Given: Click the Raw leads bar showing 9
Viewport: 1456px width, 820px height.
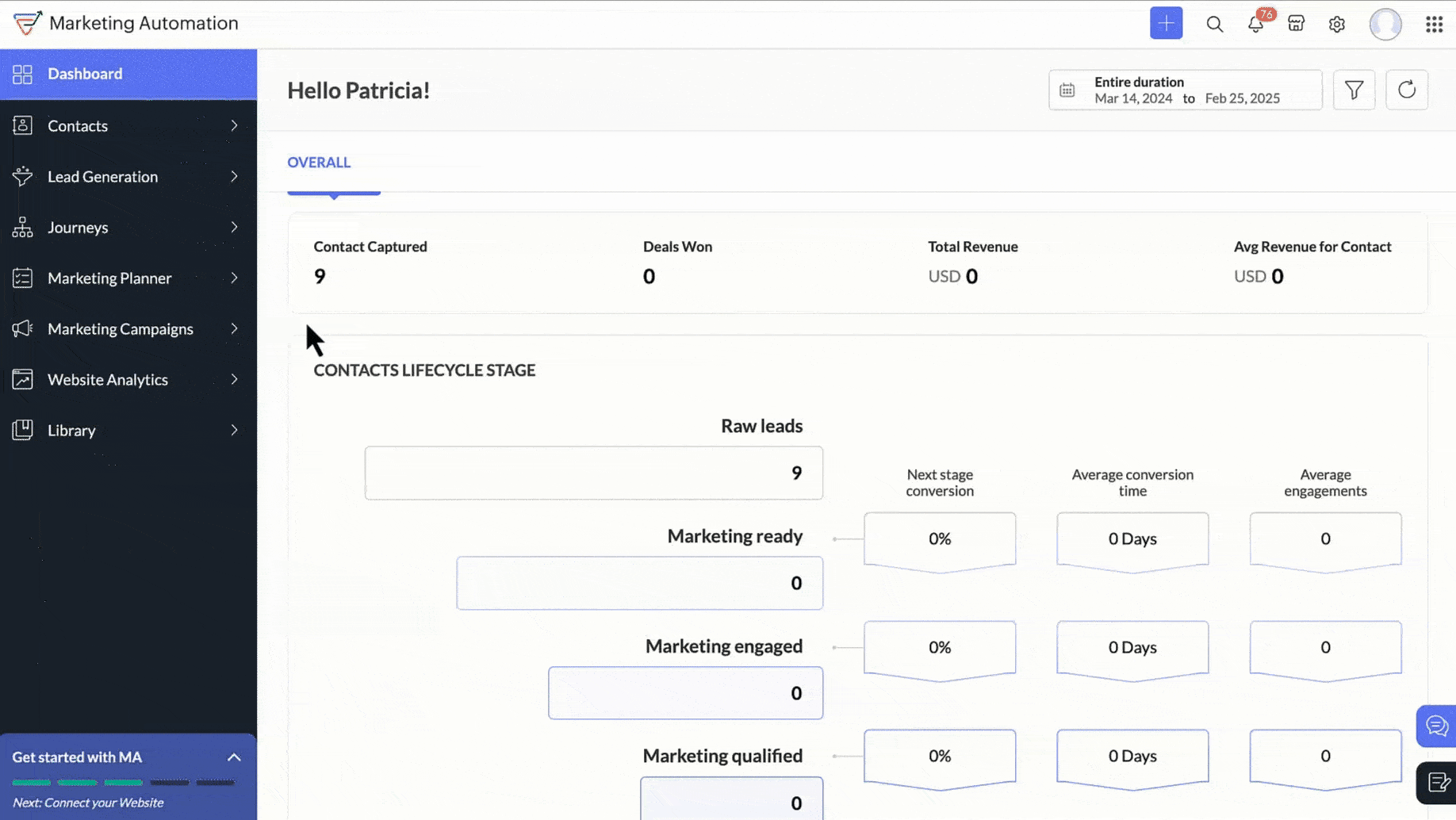Looking at the screenshot, I should (593, 473).
